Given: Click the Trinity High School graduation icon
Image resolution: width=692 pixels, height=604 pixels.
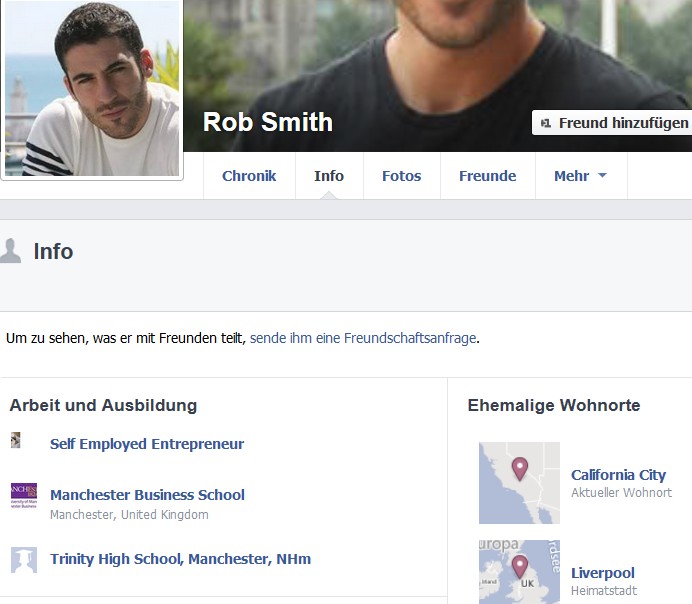Looking at the screenshot, I should coord(24,559).
